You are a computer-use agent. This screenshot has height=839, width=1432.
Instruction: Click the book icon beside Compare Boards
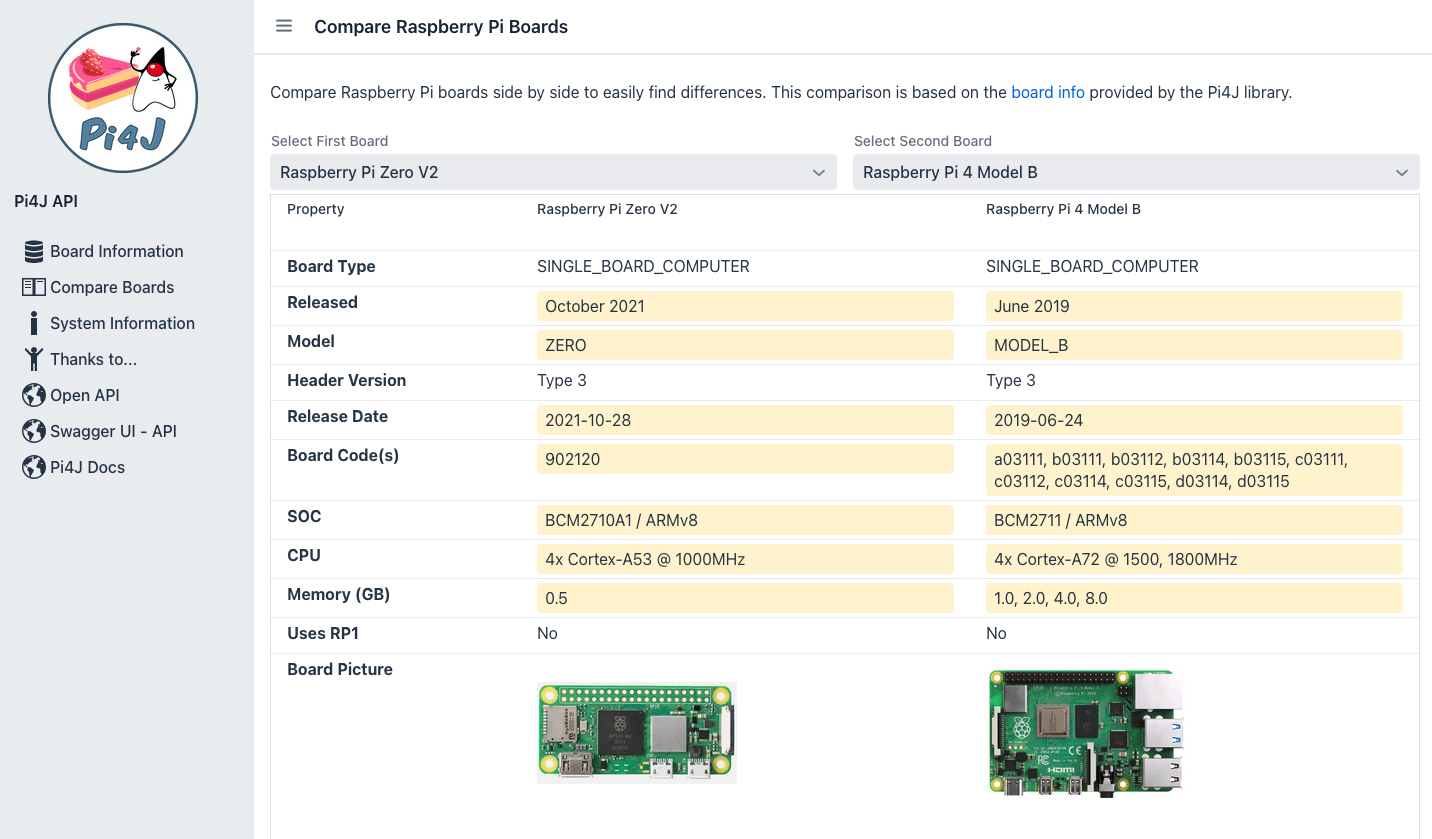[x=34, y=287]
